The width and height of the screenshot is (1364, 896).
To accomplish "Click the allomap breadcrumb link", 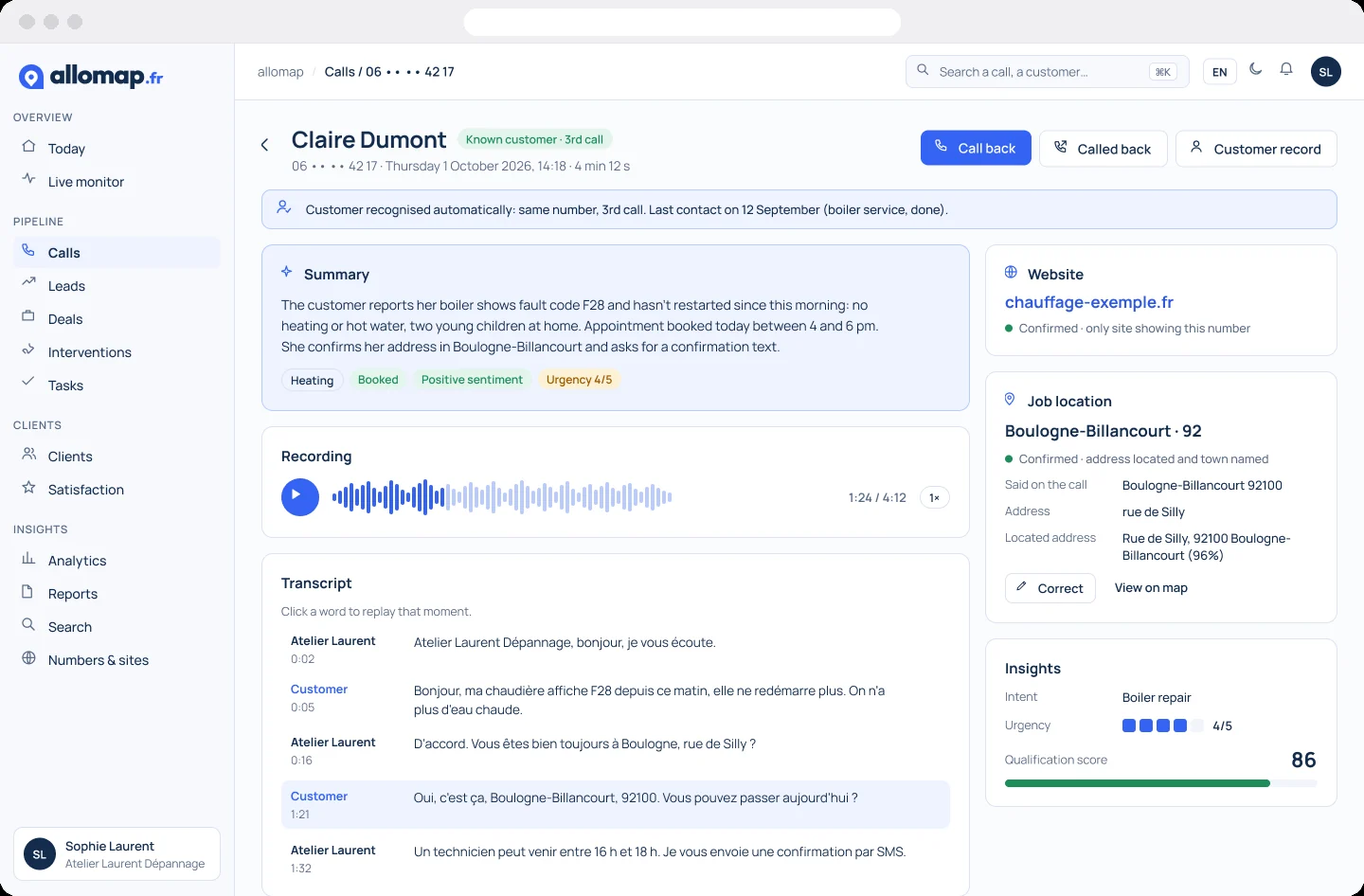I will click(x=280, y=72).
